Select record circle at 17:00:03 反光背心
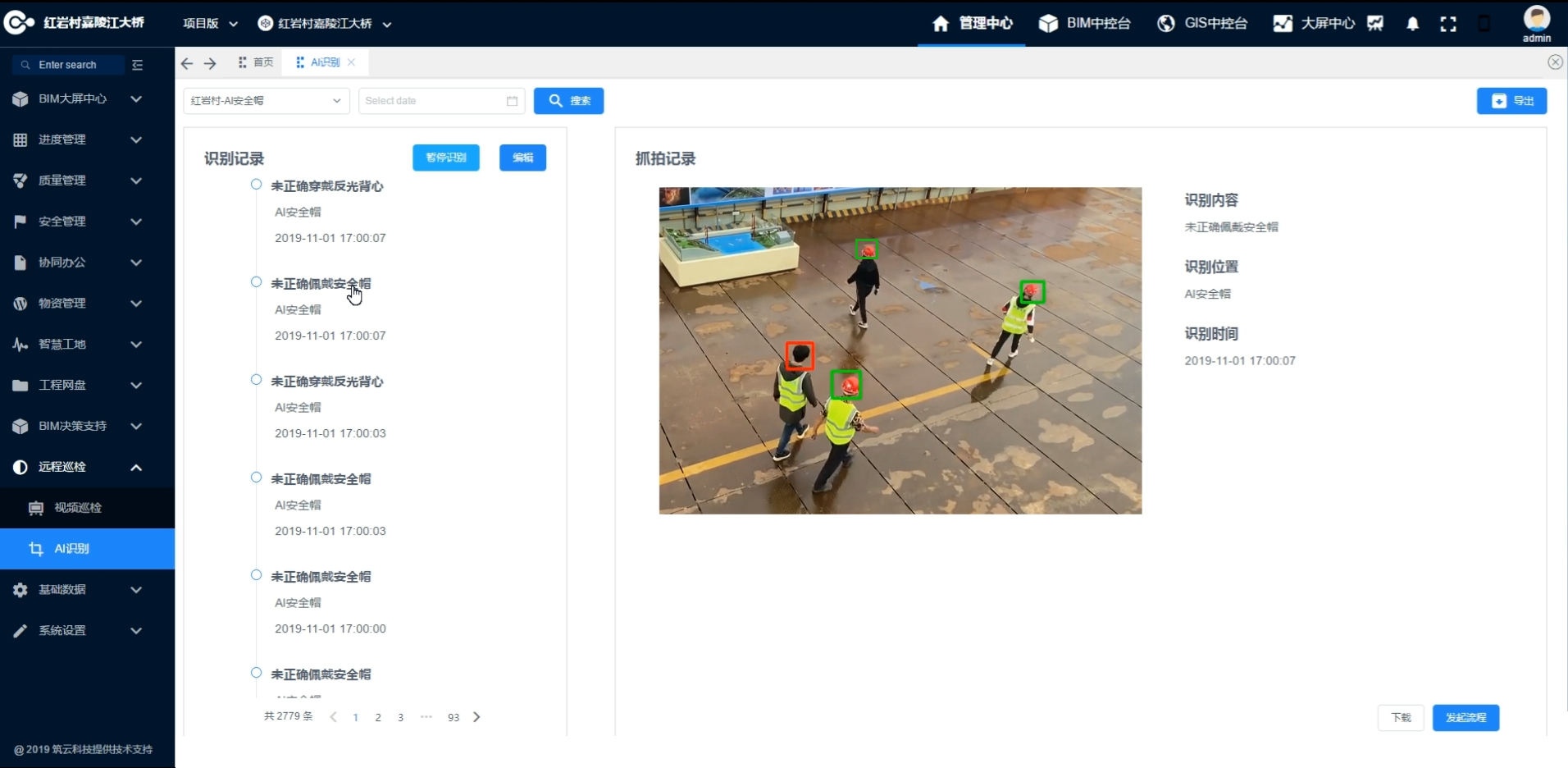 click(x=256, y=380)
